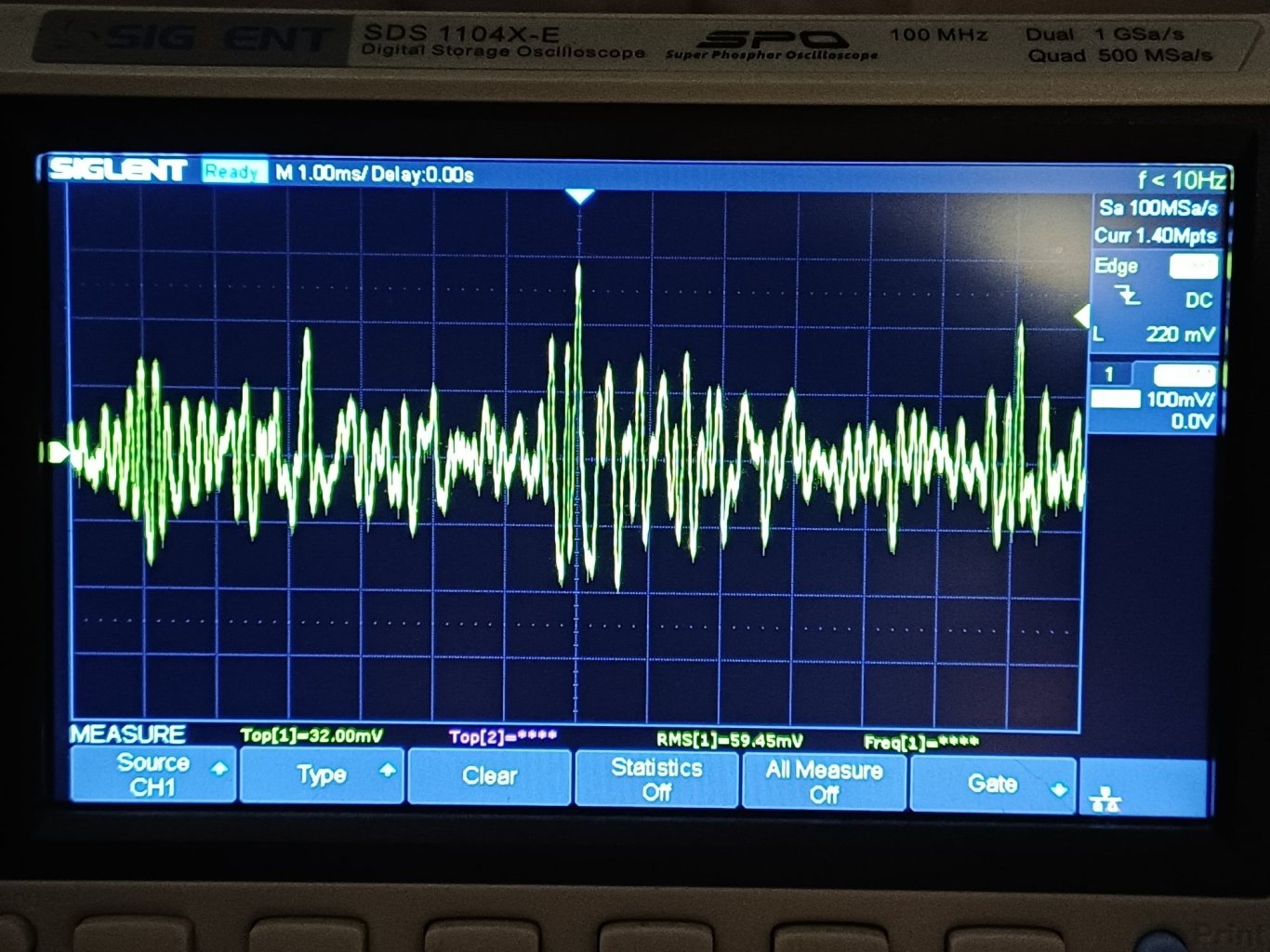This screenshot has height=952, width=1270.
Task: Click the trigger position marker above grid
Action: [579, 196]
